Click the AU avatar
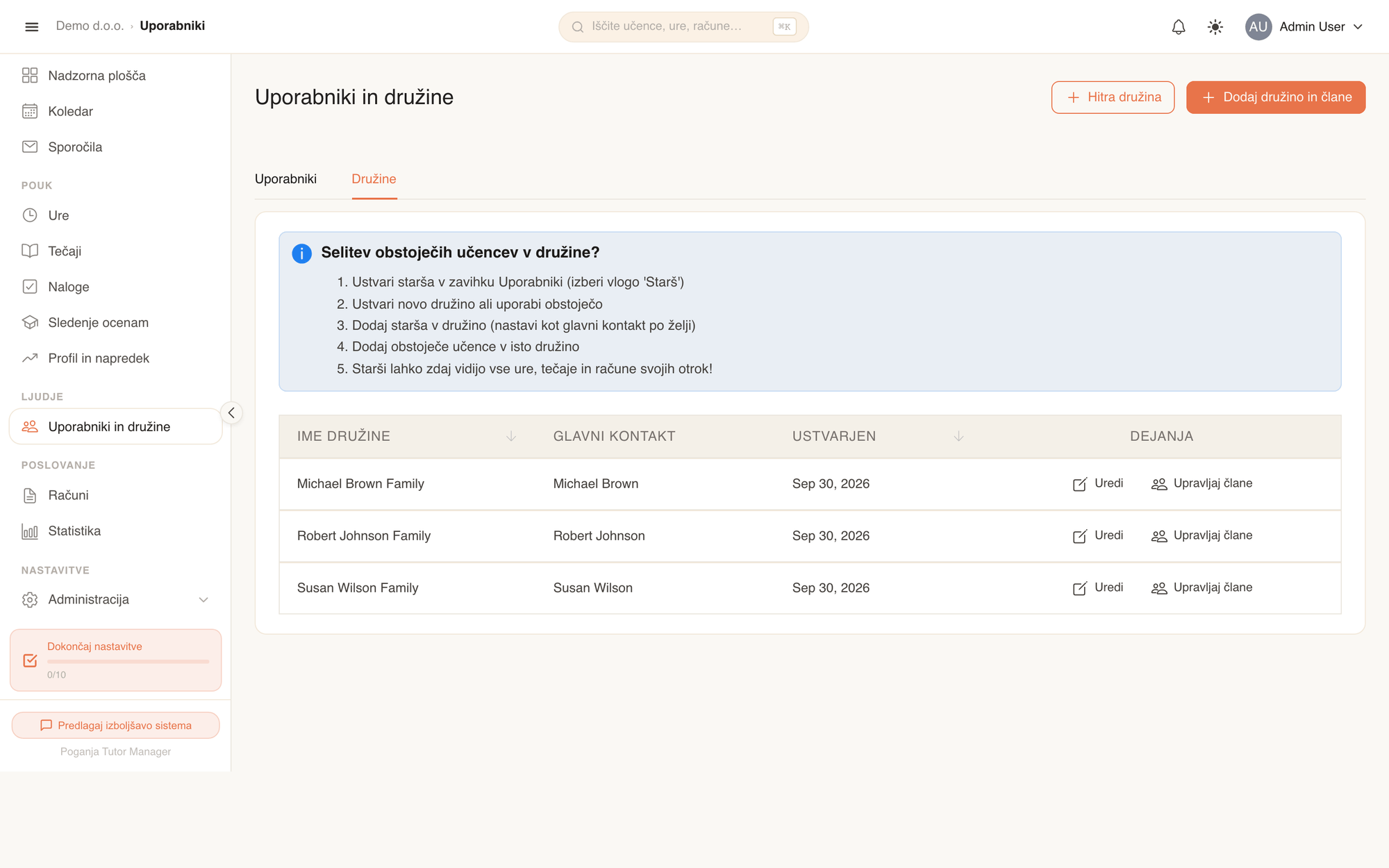This screenshot has width=1389, height=868. (1258, 26)
